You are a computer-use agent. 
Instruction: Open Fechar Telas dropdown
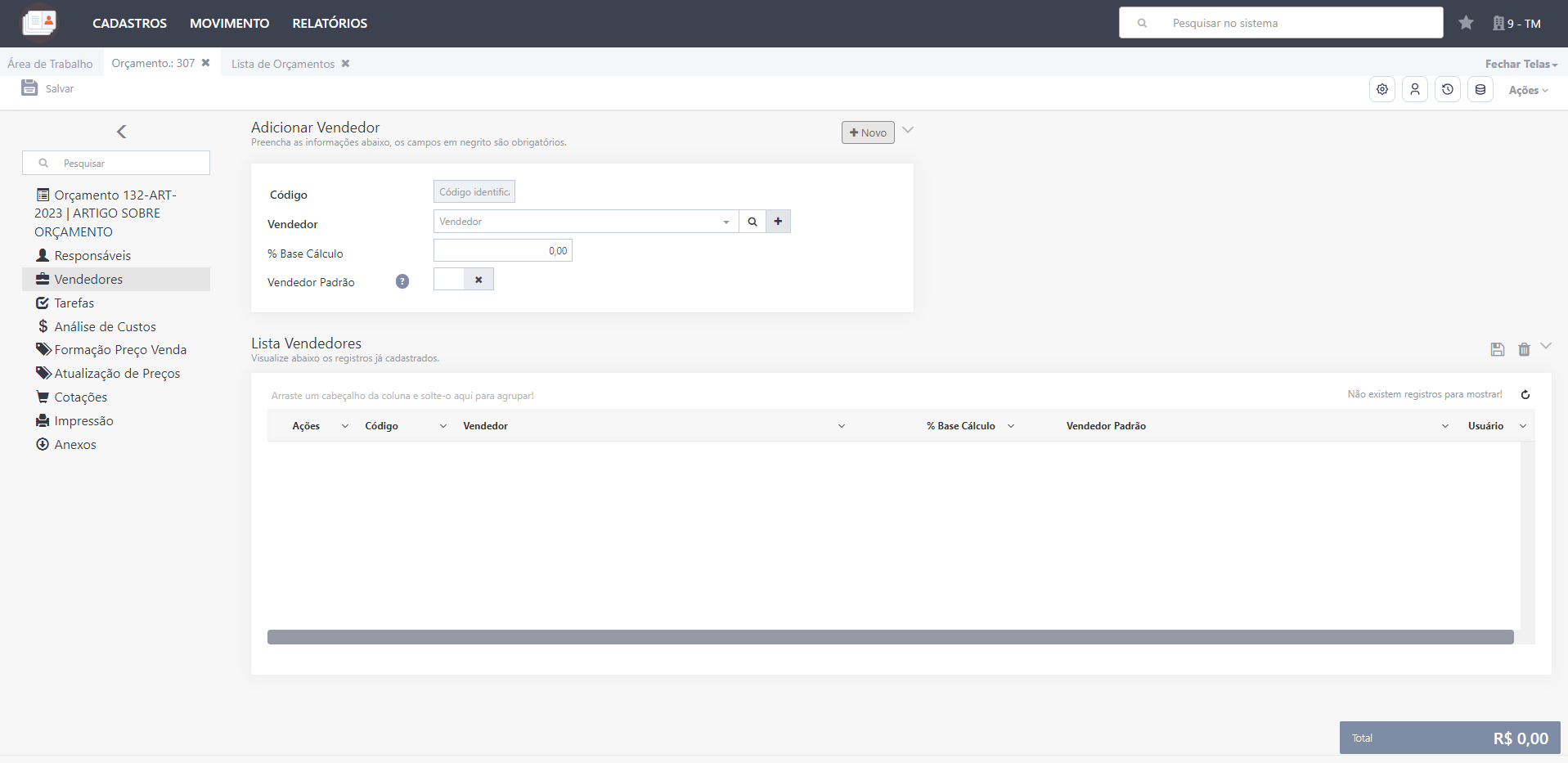coord(1521,64)
